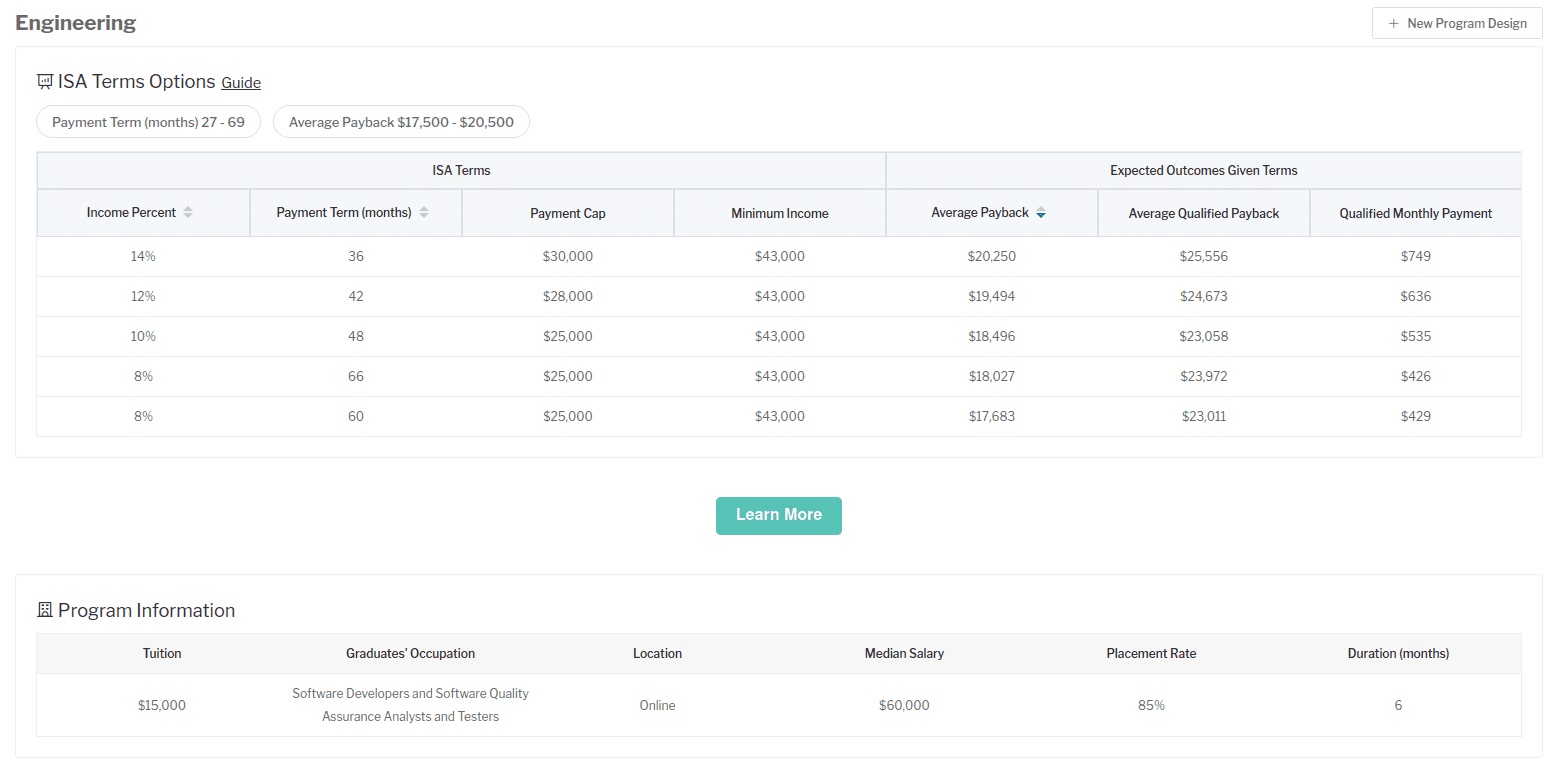Click the sort arrows beside Income Percent

point(188,213)
